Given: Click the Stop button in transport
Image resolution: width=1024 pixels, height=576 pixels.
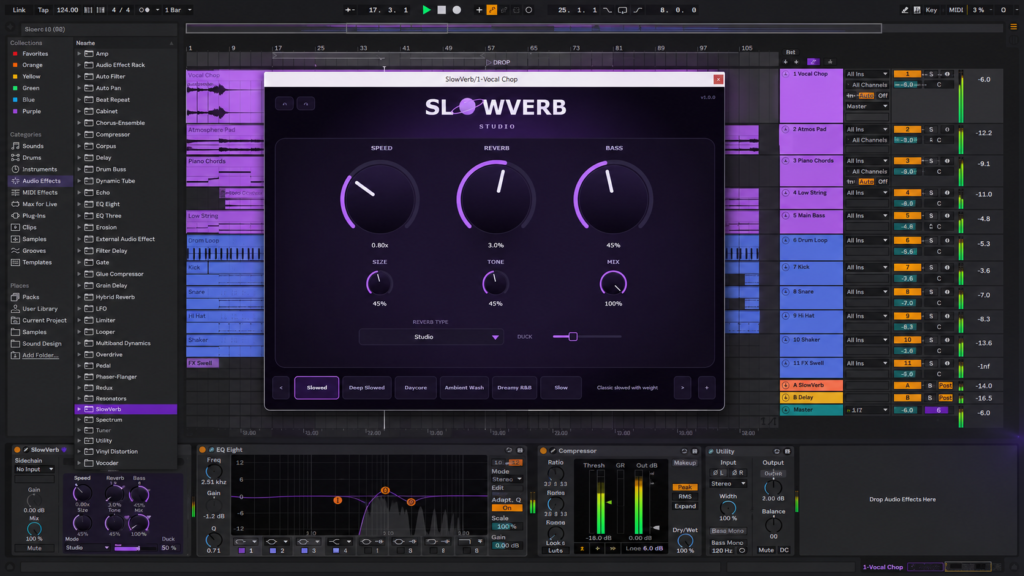Looking at the screenshot, I should point(441,10).
